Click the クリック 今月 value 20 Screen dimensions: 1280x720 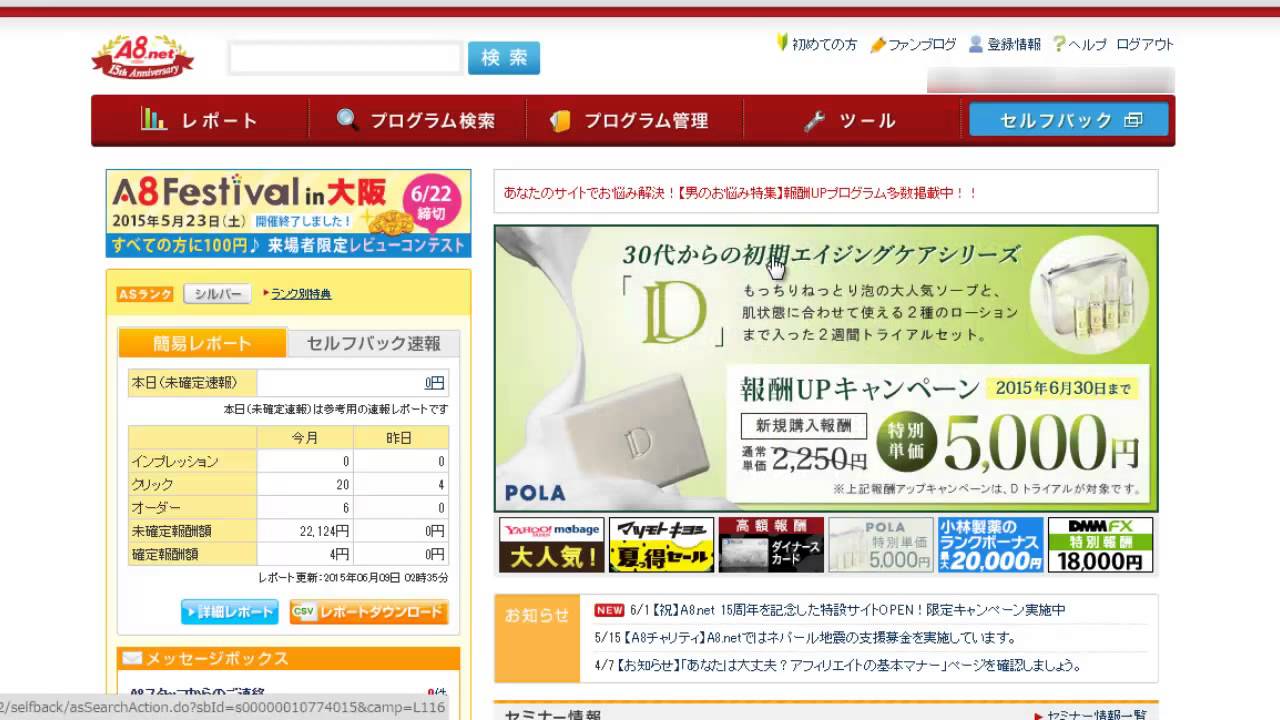[342, 485]
